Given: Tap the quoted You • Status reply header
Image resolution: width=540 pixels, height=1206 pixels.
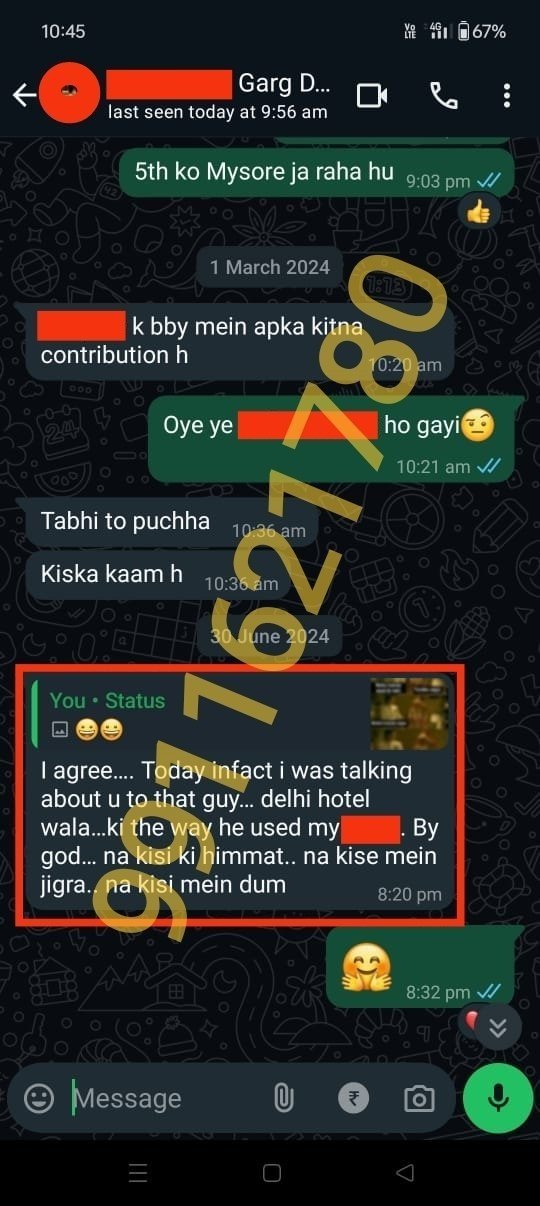Looking at the screenshot, I should [107, 701].
